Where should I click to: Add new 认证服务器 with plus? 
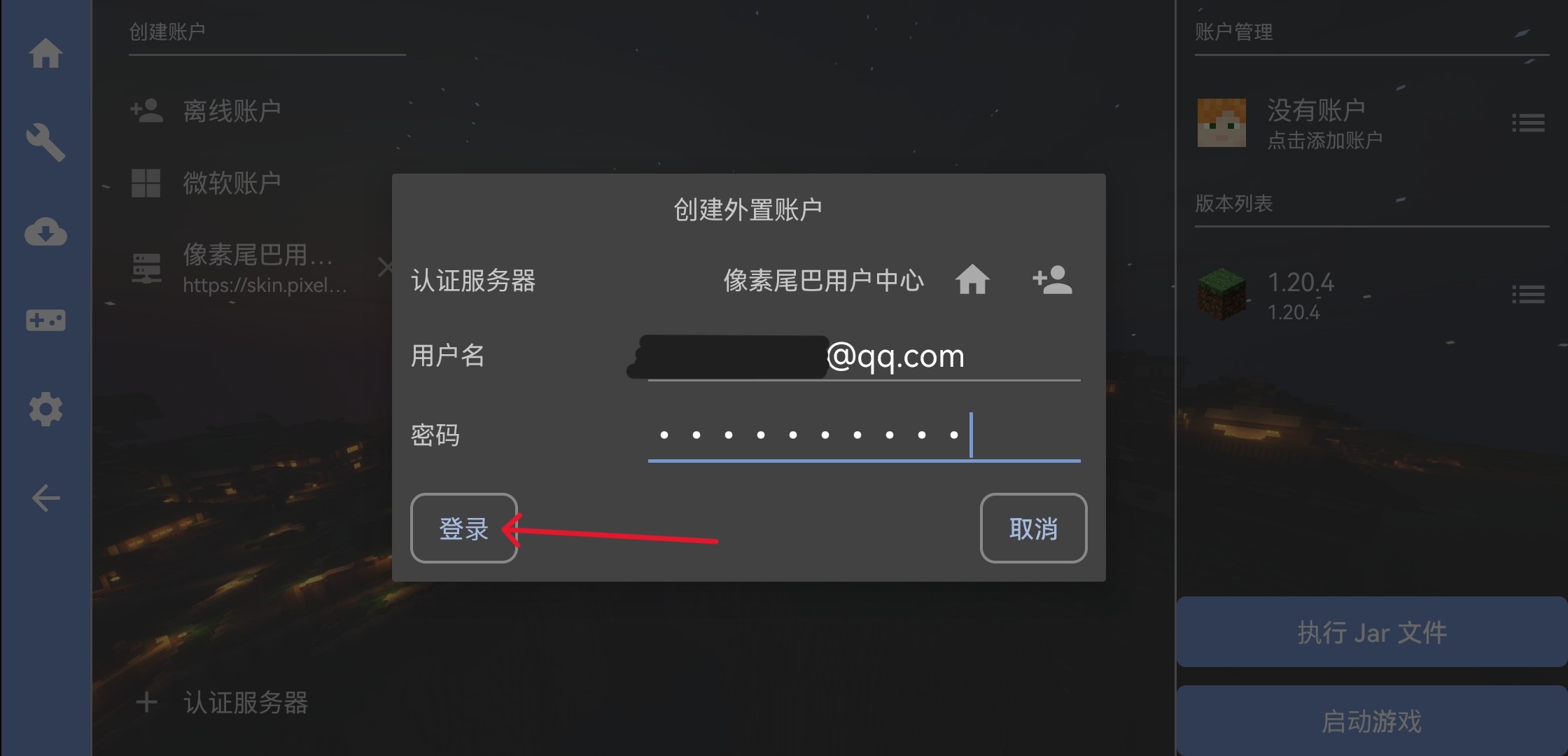click(221, 702)
